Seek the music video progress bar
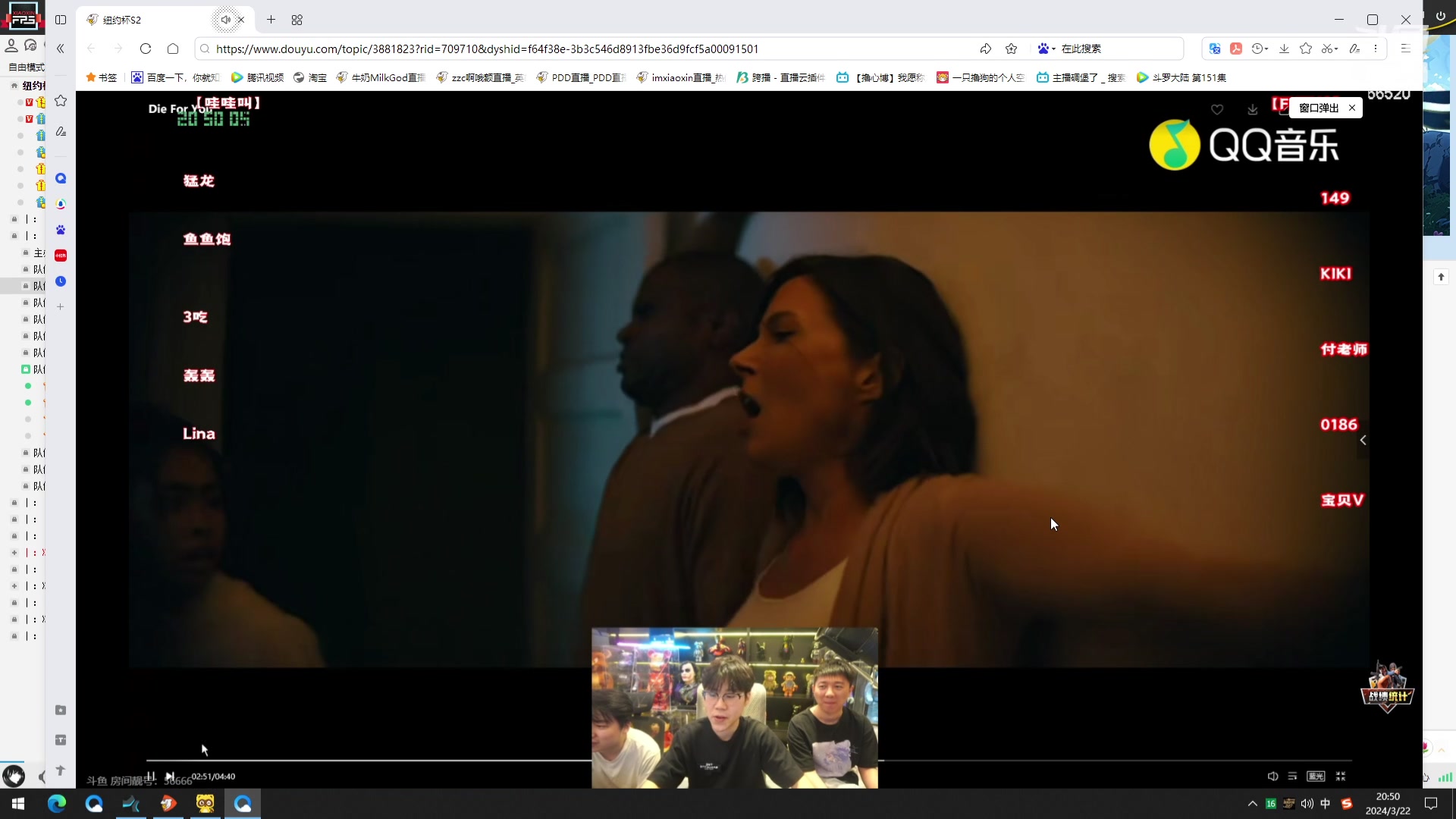The height and width of the screenshot is (819, 1456). pyautogui.click(x=748, y=760)
